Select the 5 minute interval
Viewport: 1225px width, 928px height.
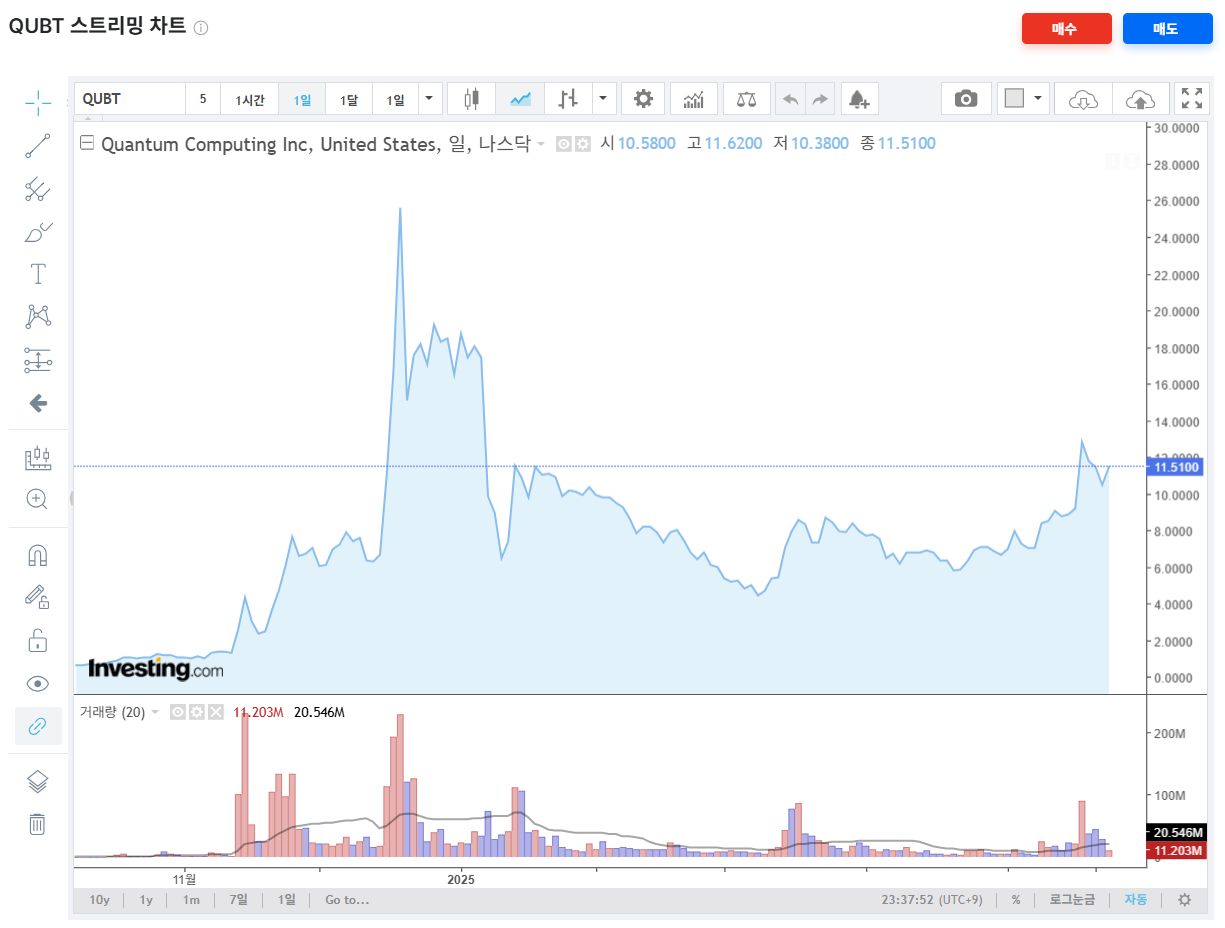[203, 99]
